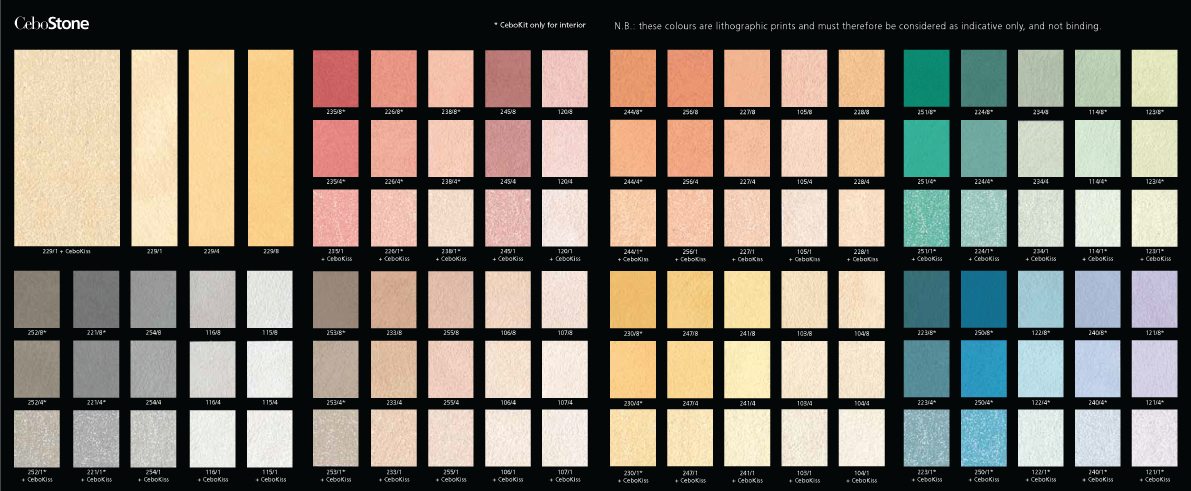Choose the 252/8* taupe swatch
Image resolution: width=1191 pixels, height=491 pixels.
coord(37,297)
